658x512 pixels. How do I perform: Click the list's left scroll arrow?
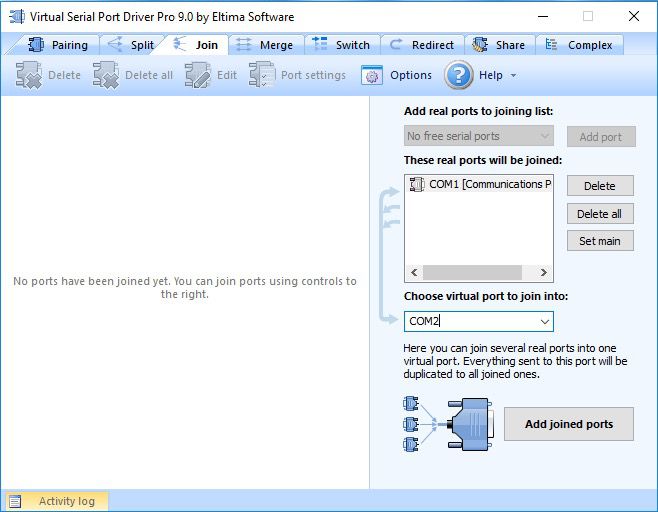pyautogui.click(x=414, y=272)
